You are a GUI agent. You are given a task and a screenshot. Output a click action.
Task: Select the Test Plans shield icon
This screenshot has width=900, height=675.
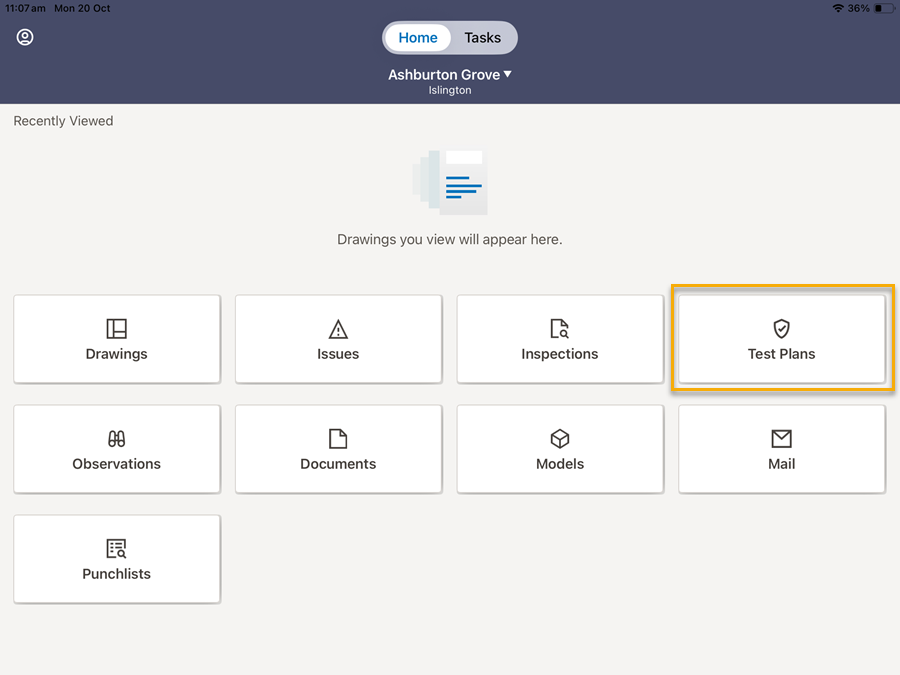pos(782,329)
